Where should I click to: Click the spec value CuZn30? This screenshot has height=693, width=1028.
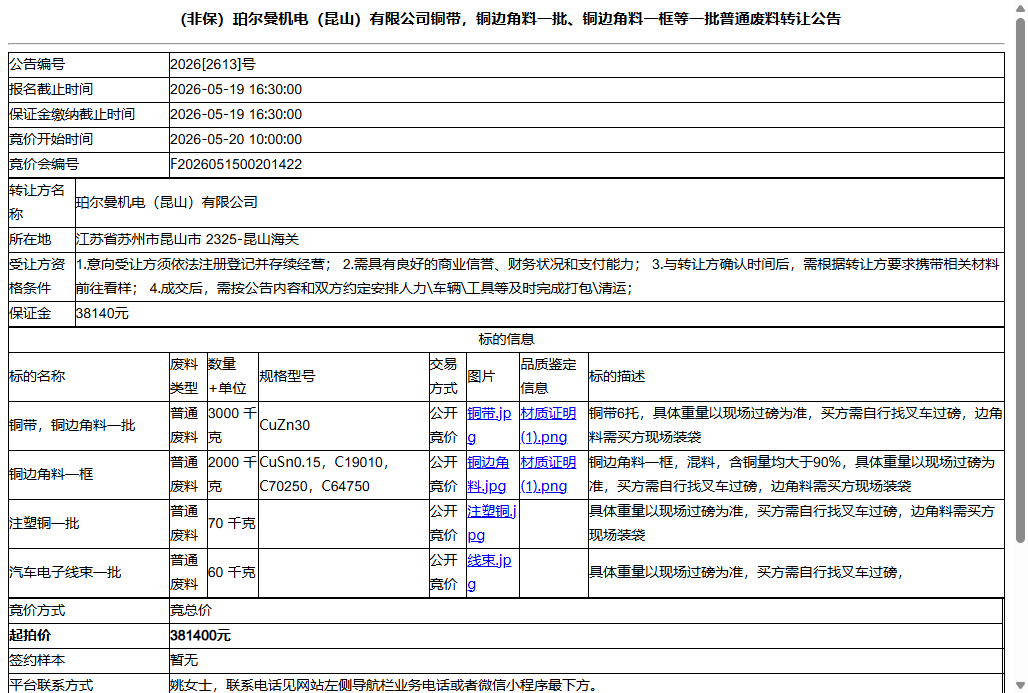coord(285,425)
